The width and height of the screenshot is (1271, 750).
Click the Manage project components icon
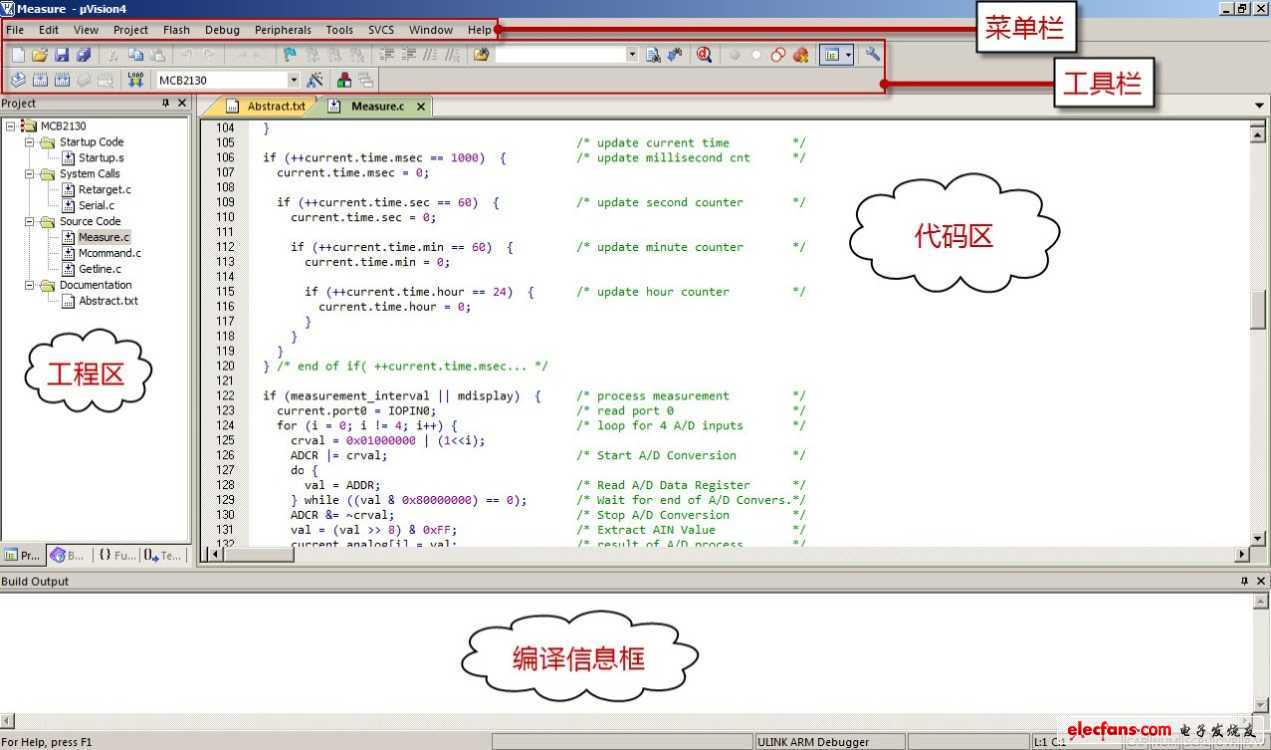pos(344,80)
